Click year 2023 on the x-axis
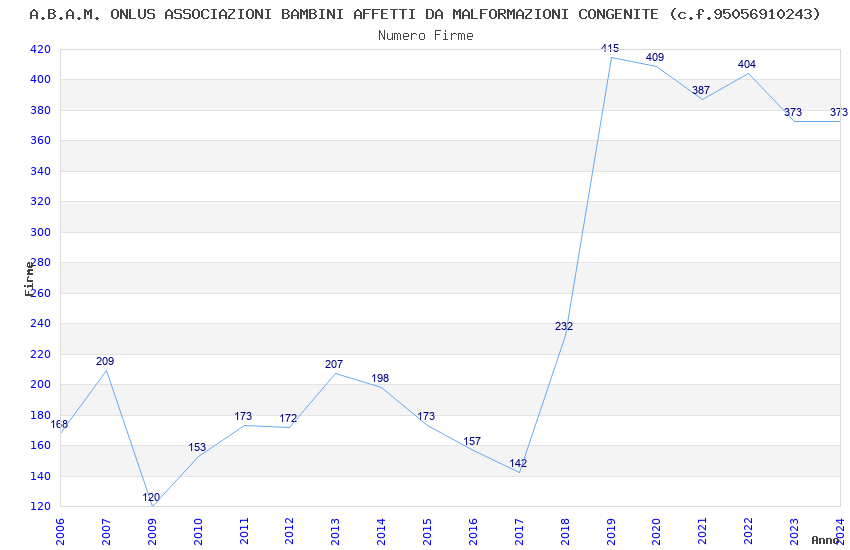The image size is (850, 550). coord(794,532)
